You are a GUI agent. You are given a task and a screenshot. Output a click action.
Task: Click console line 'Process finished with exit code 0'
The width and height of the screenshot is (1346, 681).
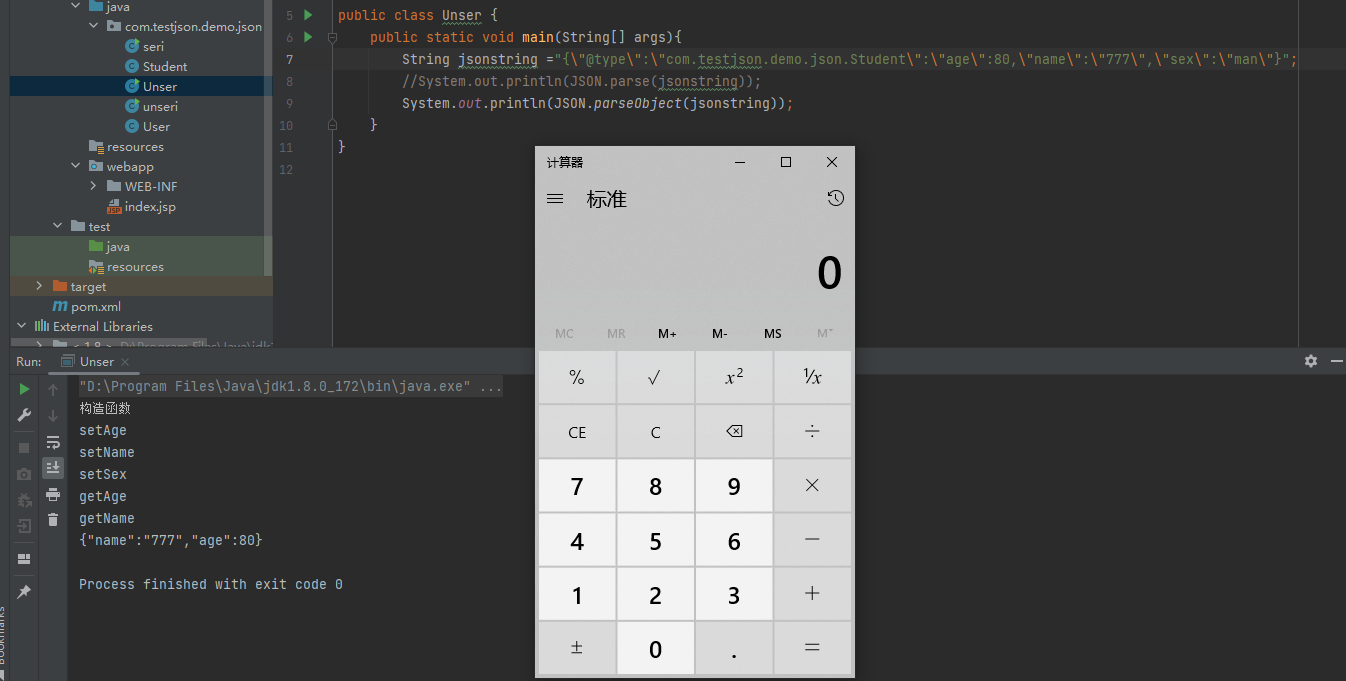tap(211, 584)
